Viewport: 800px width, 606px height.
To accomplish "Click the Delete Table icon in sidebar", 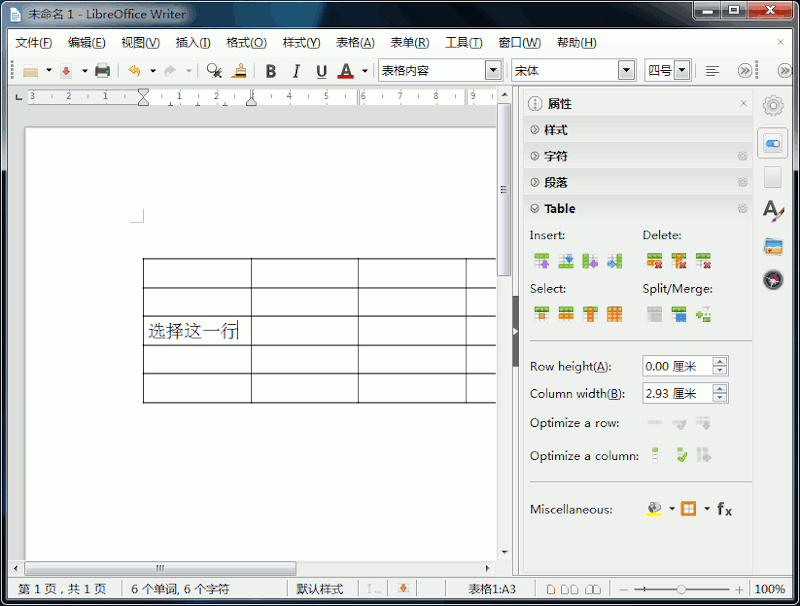I will click(703, 261).
